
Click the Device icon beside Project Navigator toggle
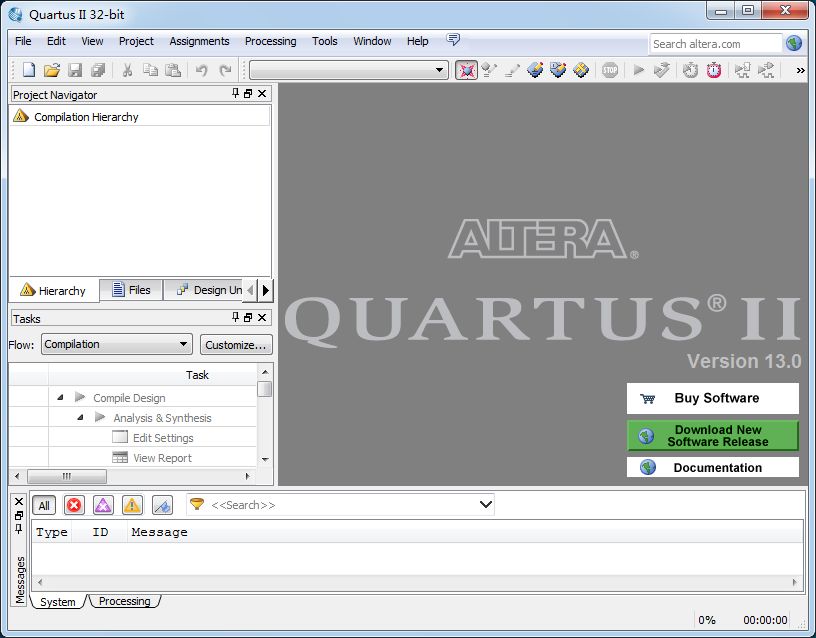(x=489, y=70)
